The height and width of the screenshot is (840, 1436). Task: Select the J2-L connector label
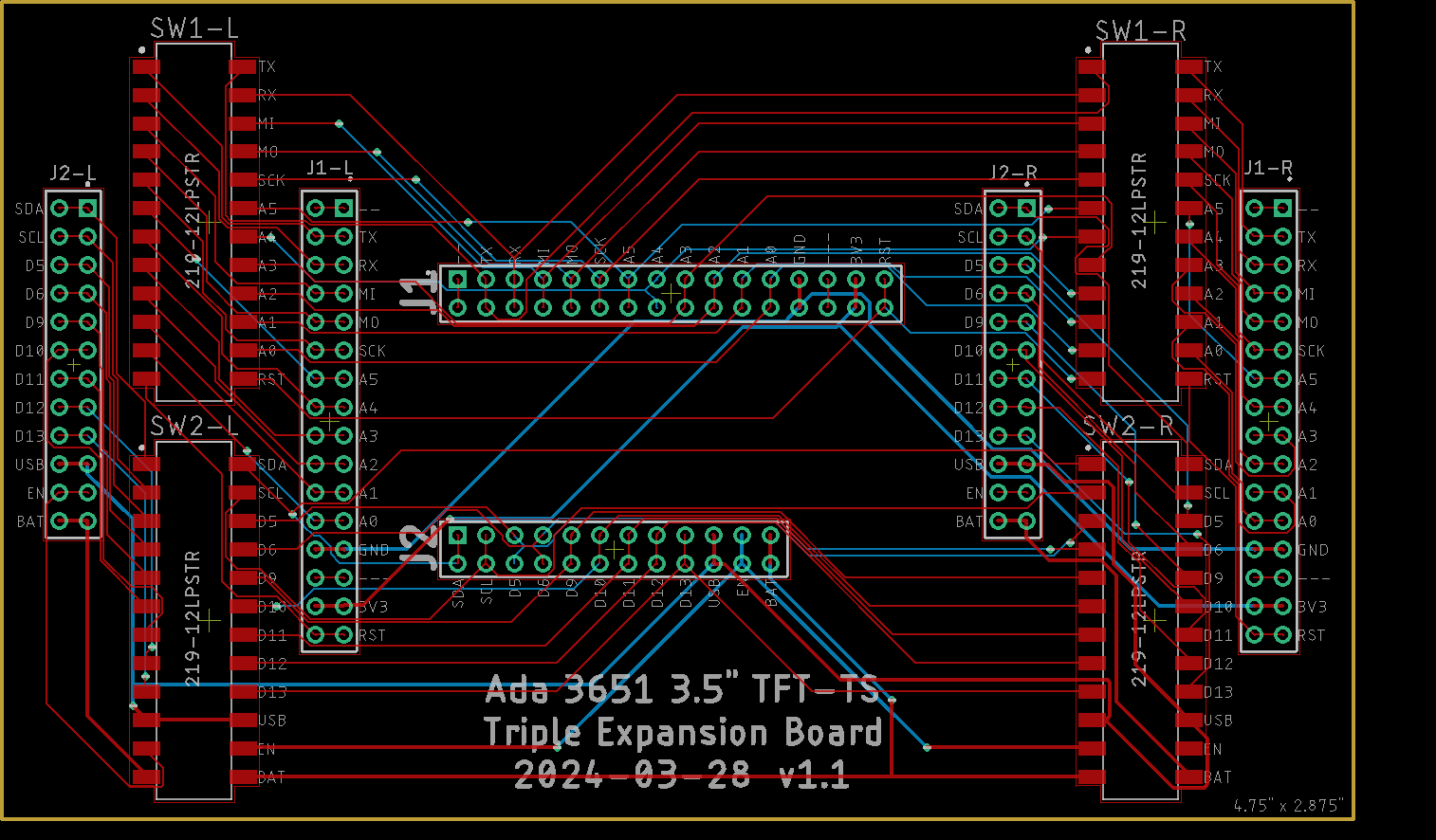point(73,173)
